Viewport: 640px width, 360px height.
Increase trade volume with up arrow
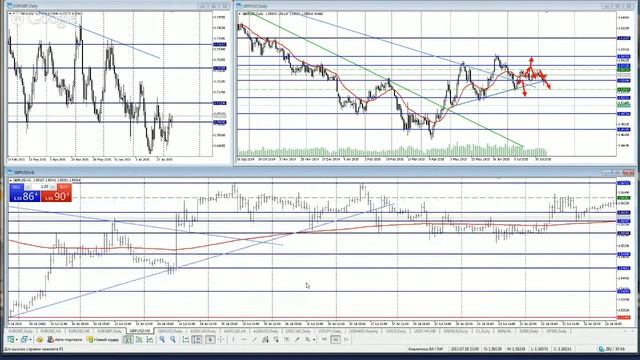tap(54, 187)
